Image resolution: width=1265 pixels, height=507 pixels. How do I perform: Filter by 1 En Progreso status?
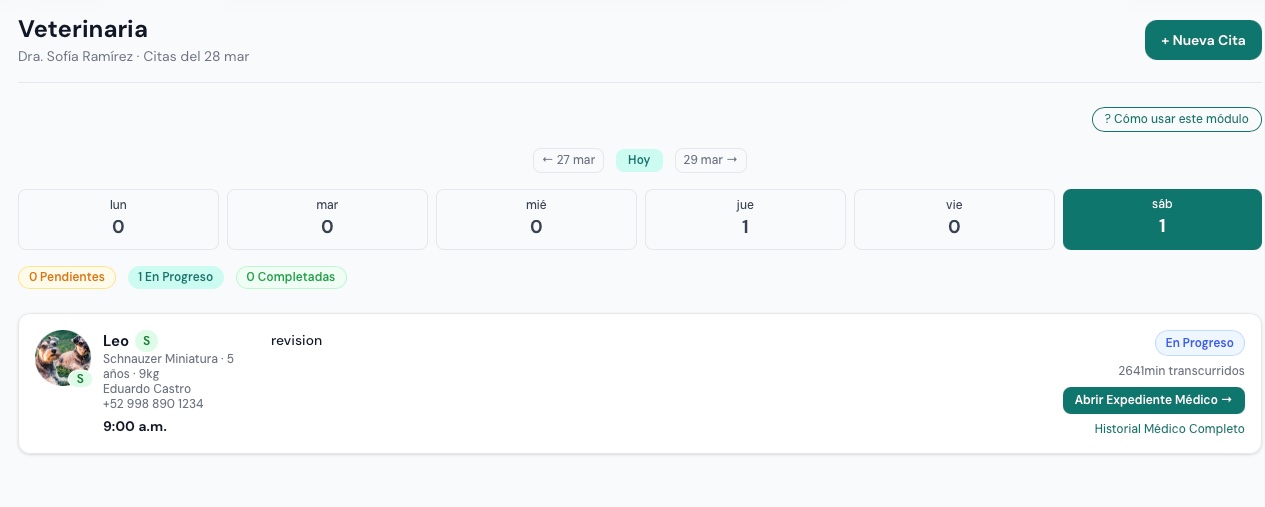point(176,277)
